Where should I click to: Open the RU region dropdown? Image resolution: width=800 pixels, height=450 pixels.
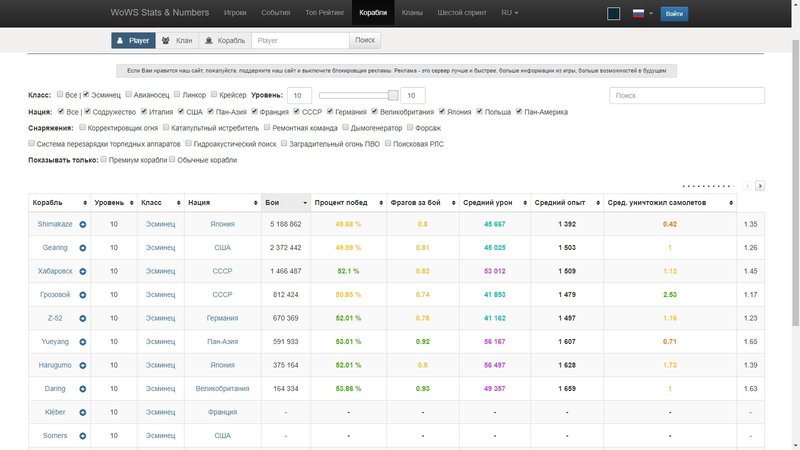509,13
